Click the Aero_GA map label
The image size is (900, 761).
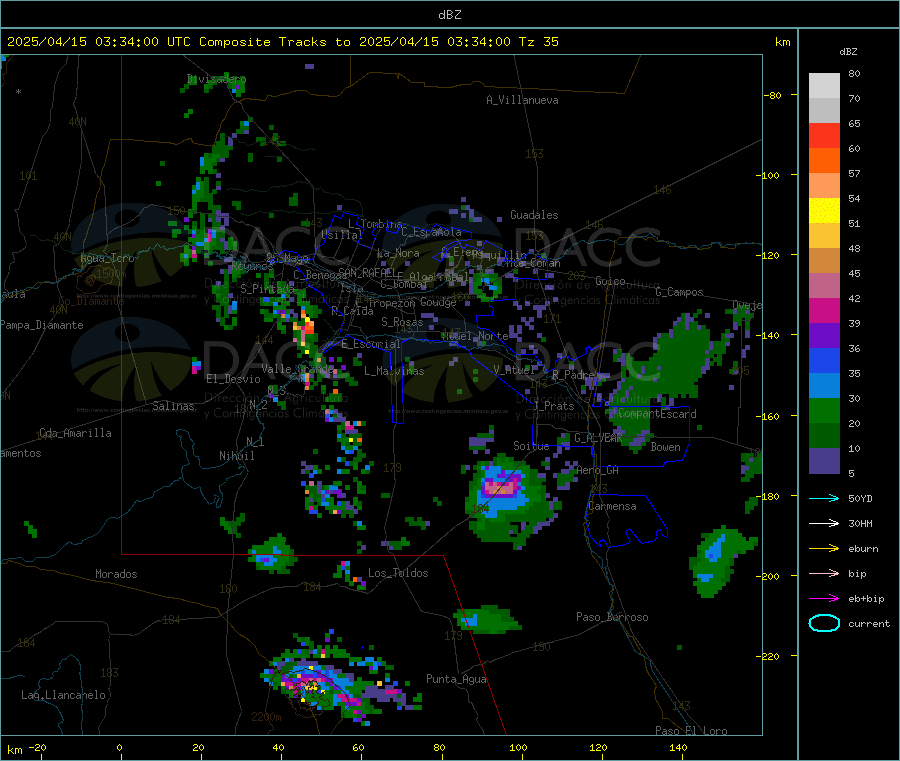(x=598, y=471)
